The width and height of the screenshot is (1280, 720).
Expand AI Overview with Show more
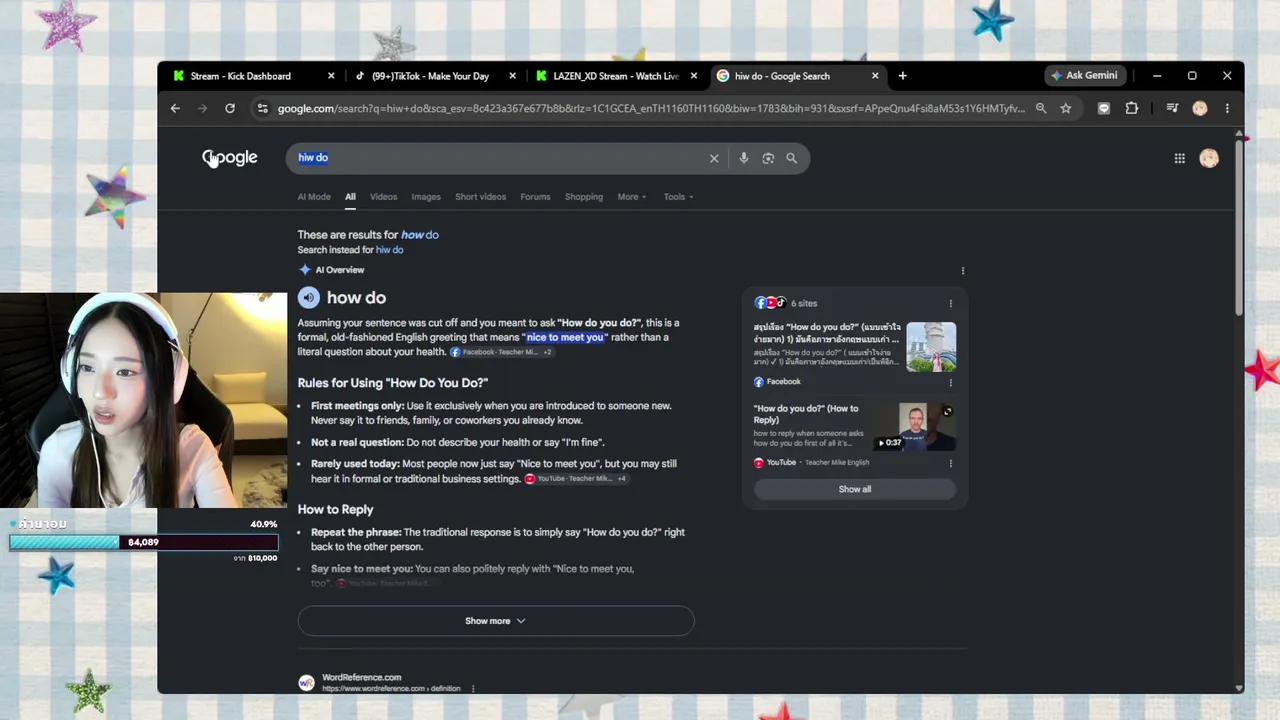[495, 621]
